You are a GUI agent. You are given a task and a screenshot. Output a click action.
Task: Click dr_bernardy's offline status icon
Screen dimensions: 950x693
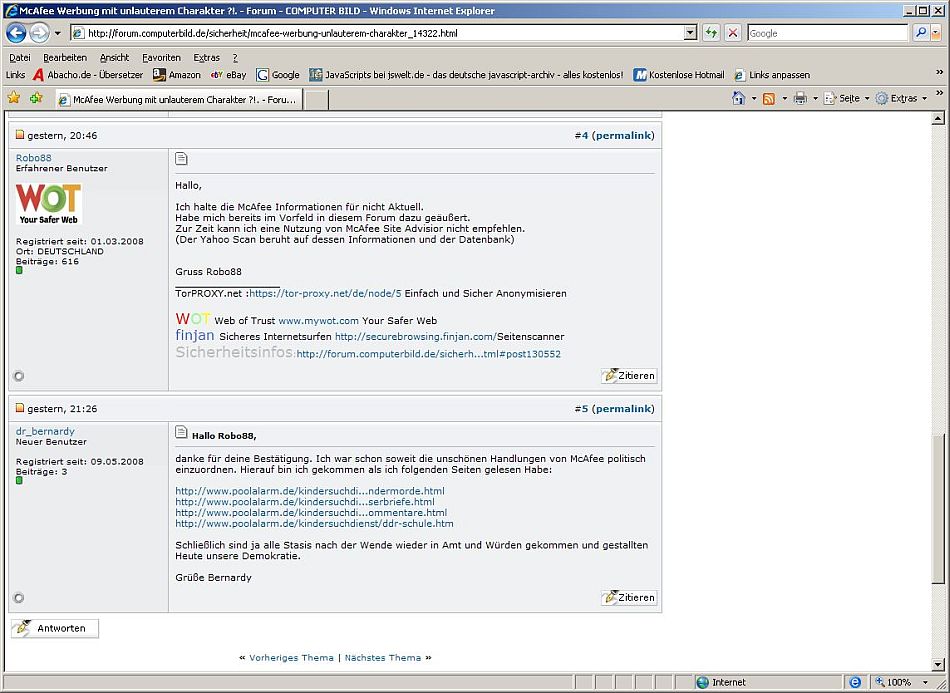19,598
